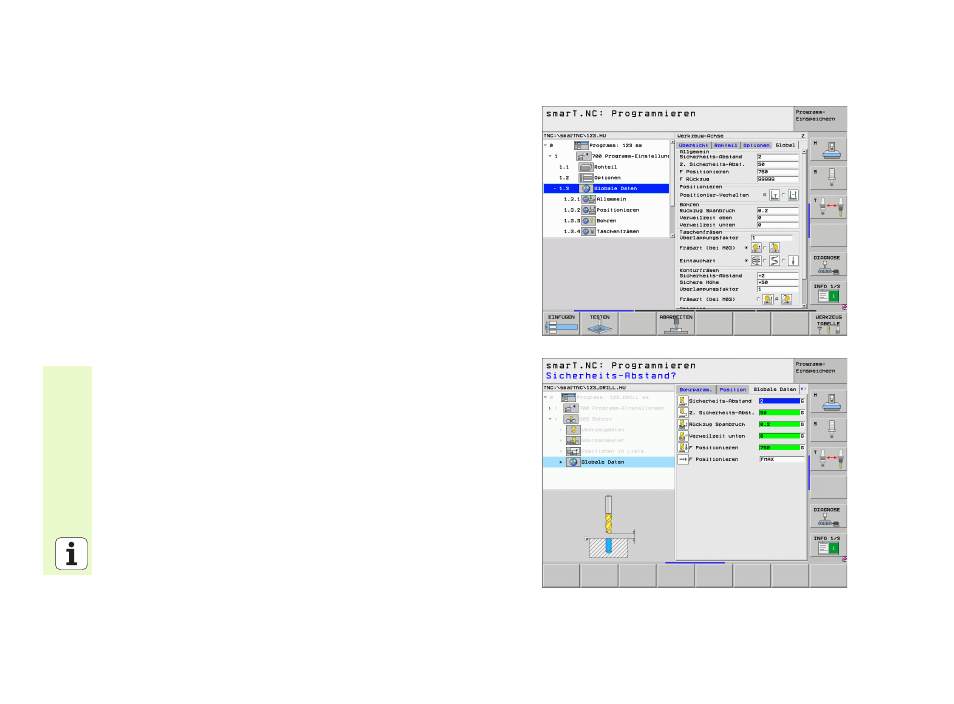Click the icon beside Sicherheits-Abstand in the 123_DRILL.HU form

[x=683, y=401]
